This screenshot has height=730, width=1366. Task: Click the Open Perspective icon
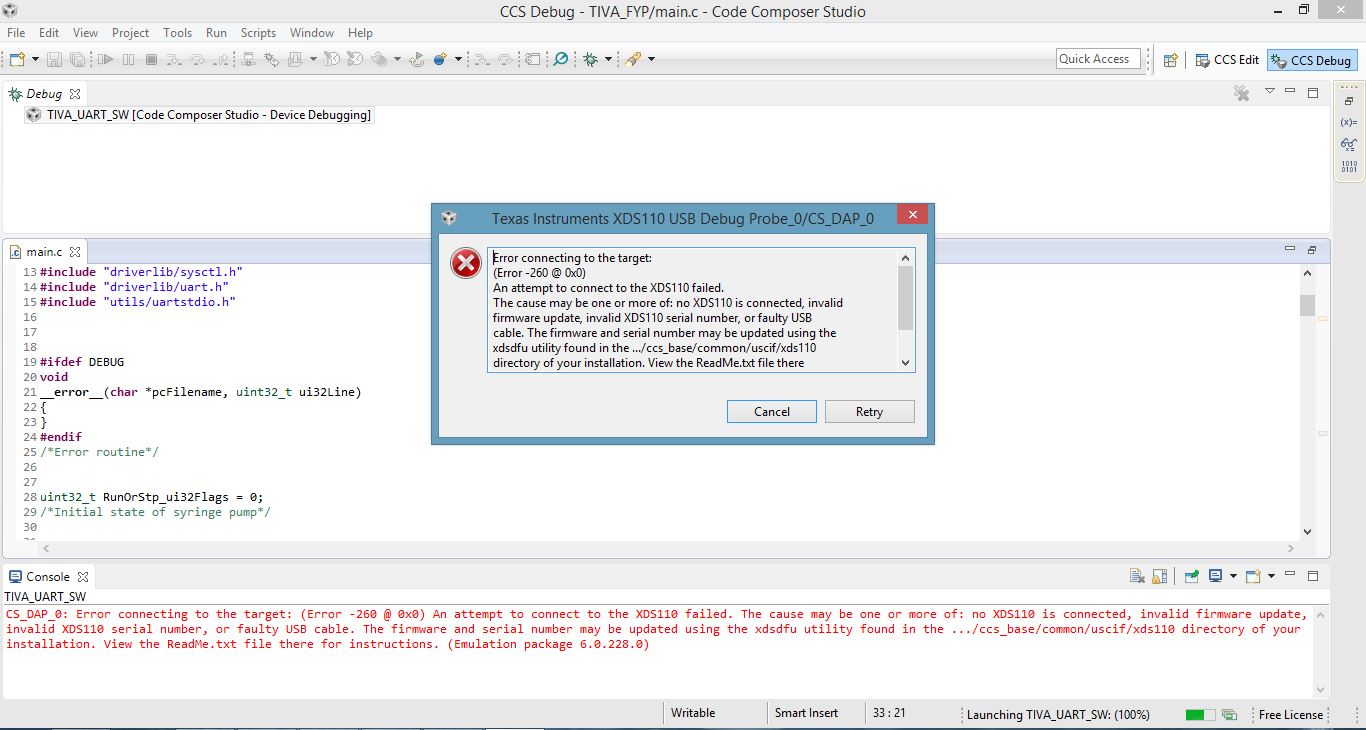(x=1170, y=60)
